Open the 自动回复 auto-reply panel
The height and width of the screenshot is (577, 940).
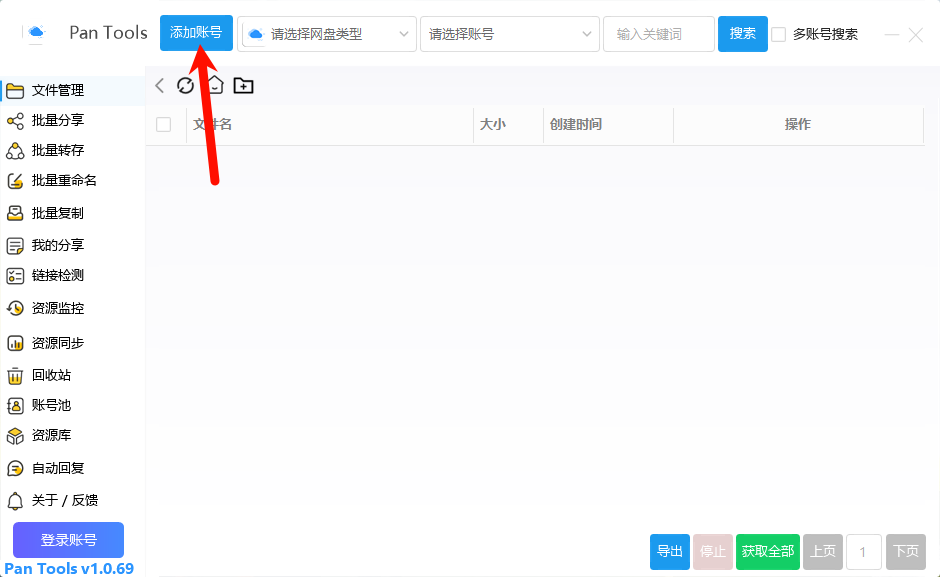(60, 467)
